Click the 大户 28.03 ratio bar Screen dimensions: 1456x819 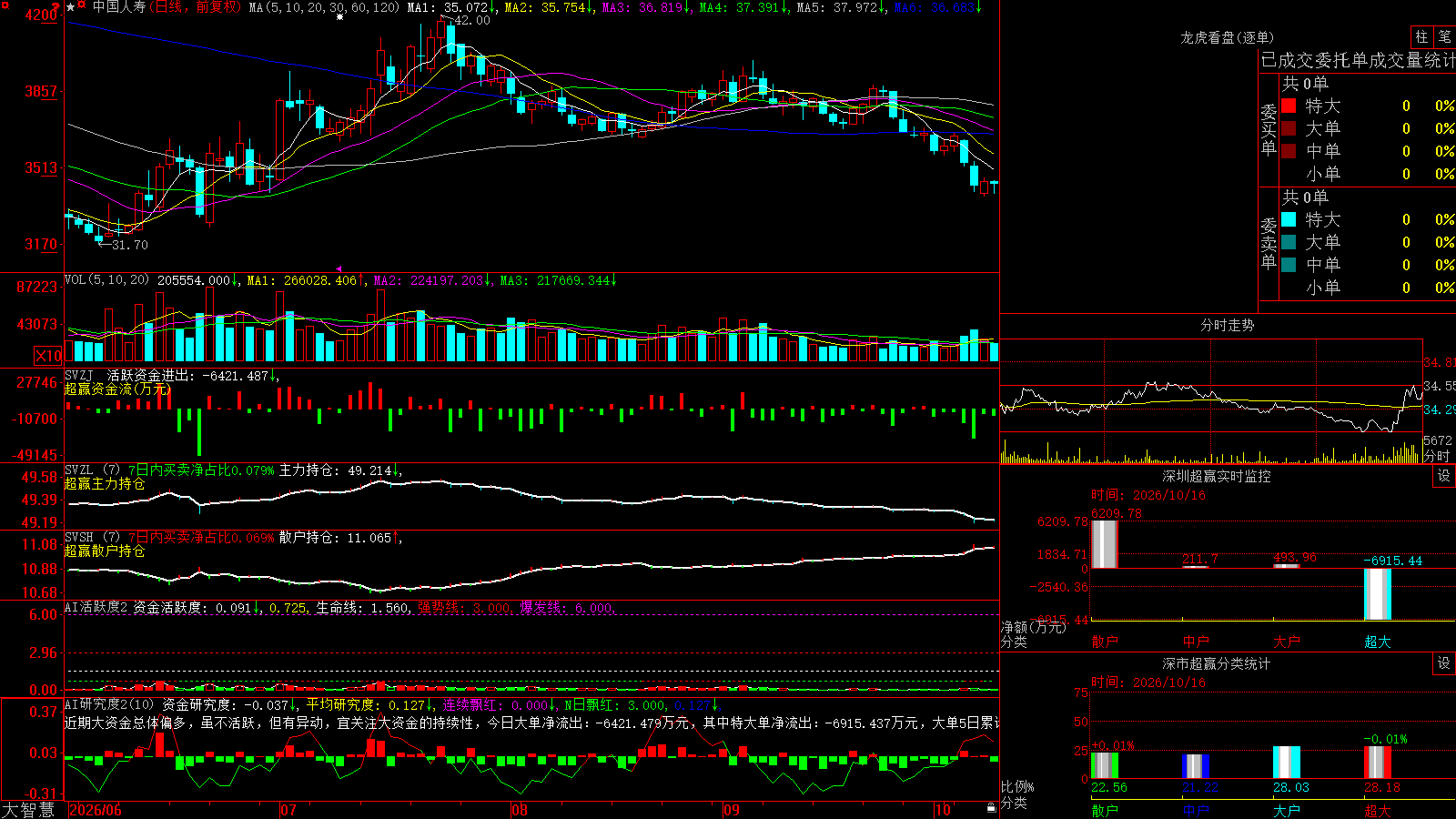tap(1287, 763)
